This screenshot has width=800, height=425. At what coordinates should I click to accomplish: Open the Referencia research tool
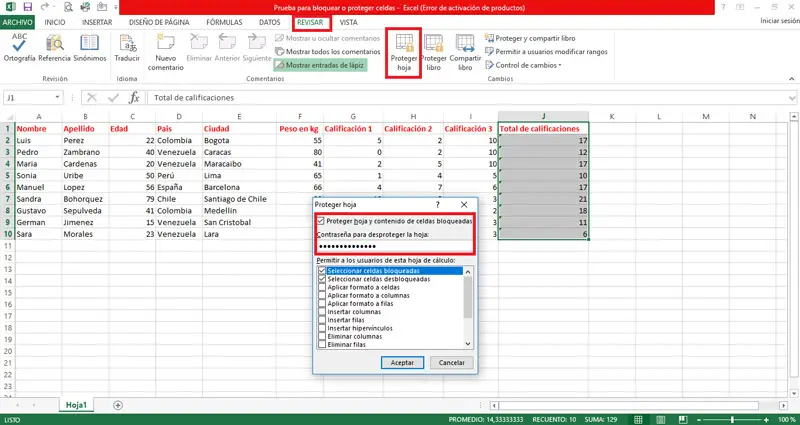(x=55, y=48)
